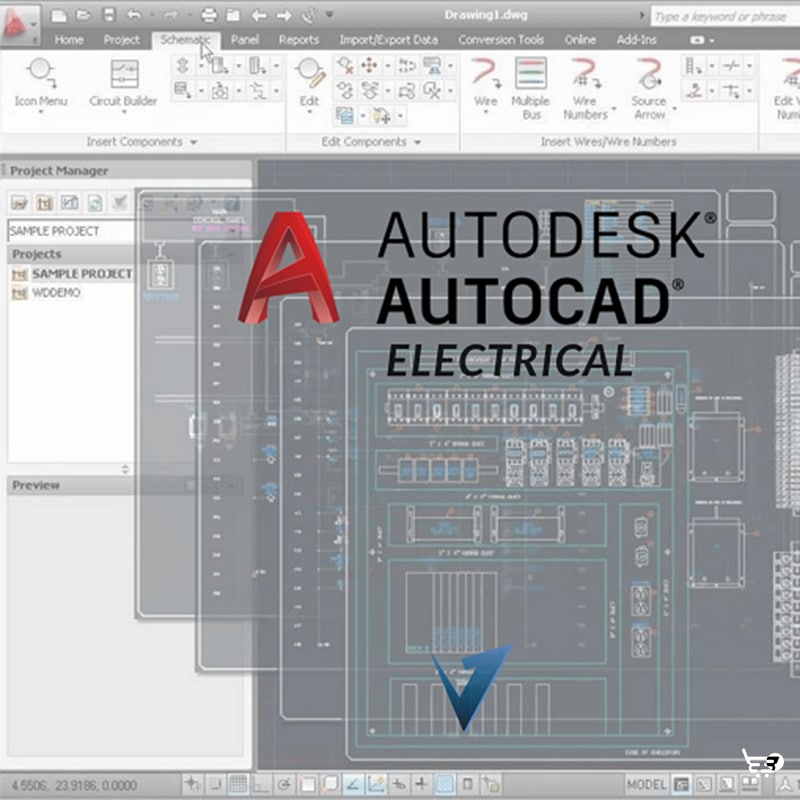This screenshot has height=800, width=800.
Task: Switch to the Home ribbon tab
Action: [69, 40]
